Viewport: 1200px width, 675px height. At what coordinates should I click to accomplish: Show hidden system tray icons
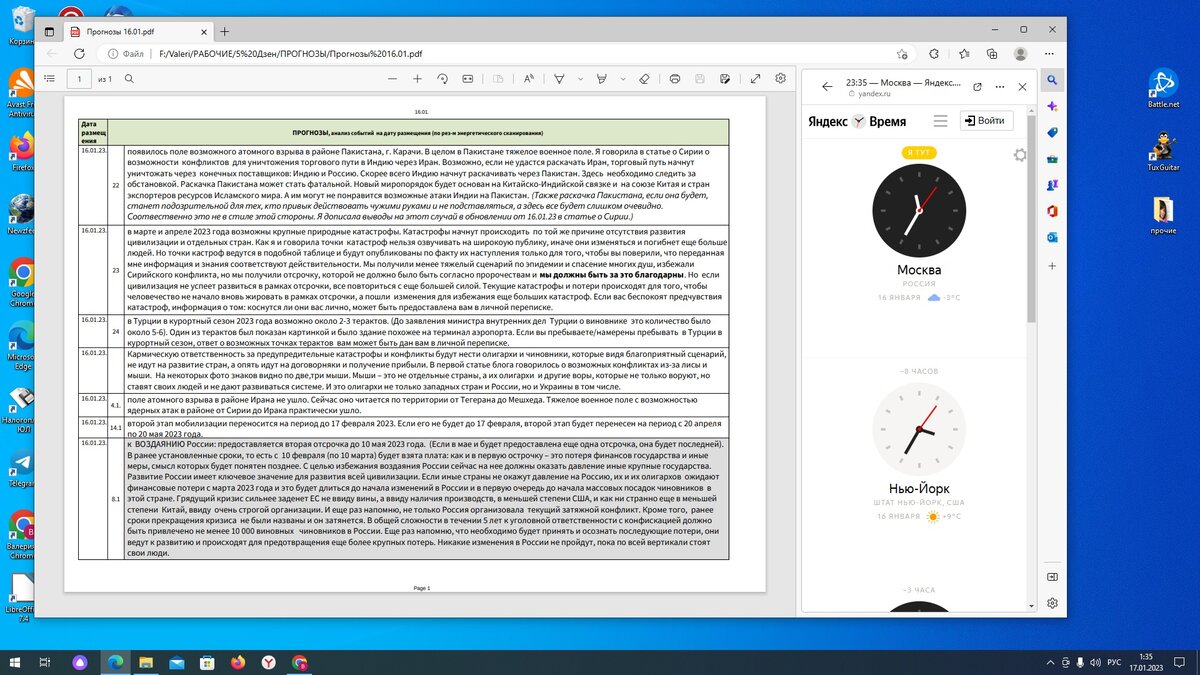[x=1049, y=662]
